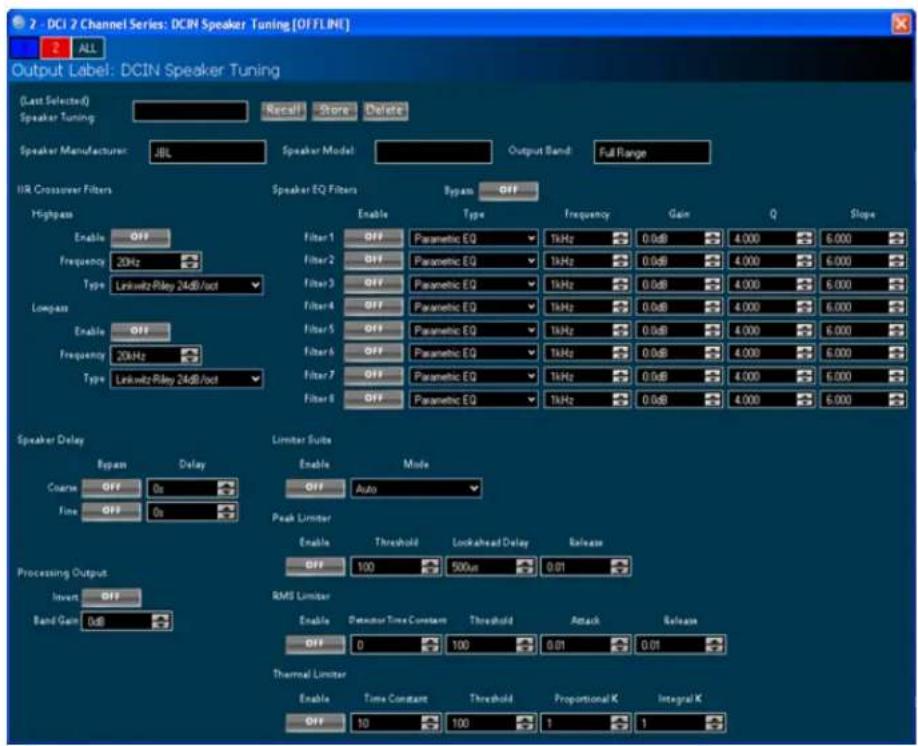Open Filter 8 Type dropdown
918x746 pixels.
tap(474, 399)
